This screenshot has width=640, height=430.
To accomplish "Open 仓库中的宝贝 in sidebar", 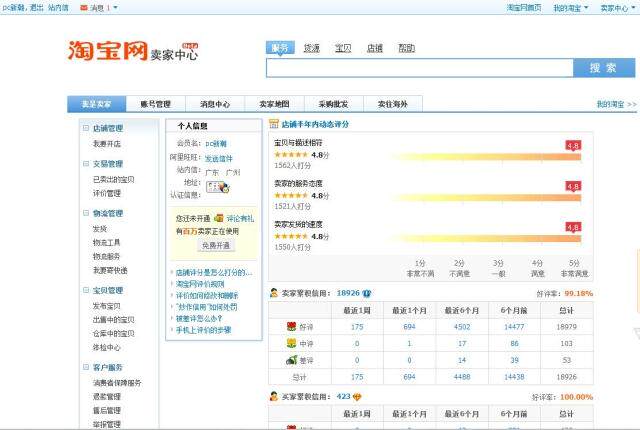I will 113,333.
